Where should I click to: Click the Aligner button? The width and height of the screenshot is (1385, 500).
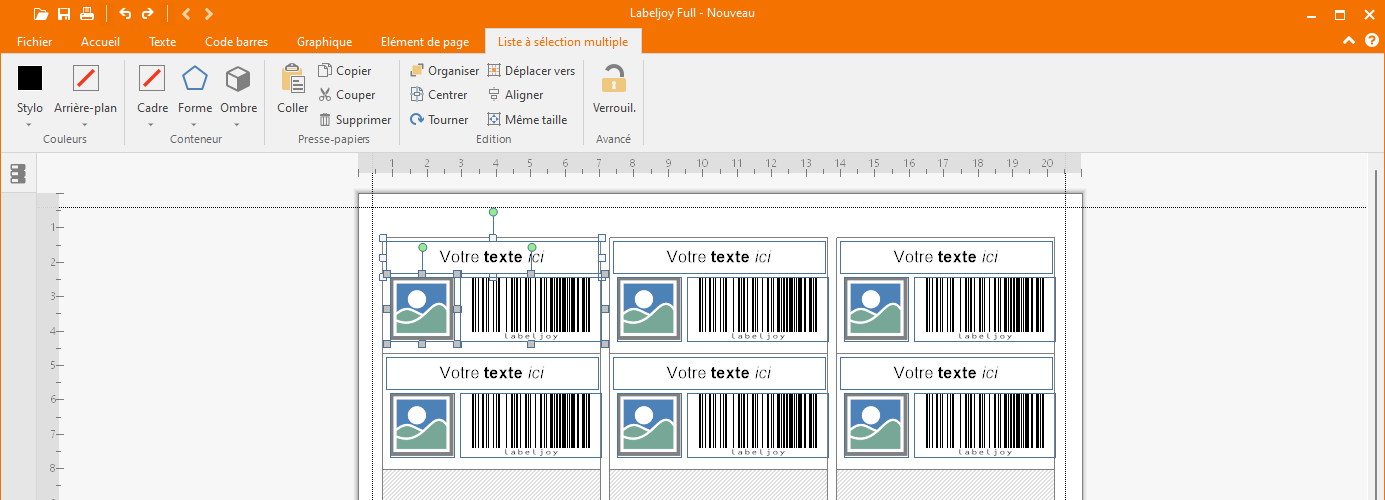[x=515, y=95]
